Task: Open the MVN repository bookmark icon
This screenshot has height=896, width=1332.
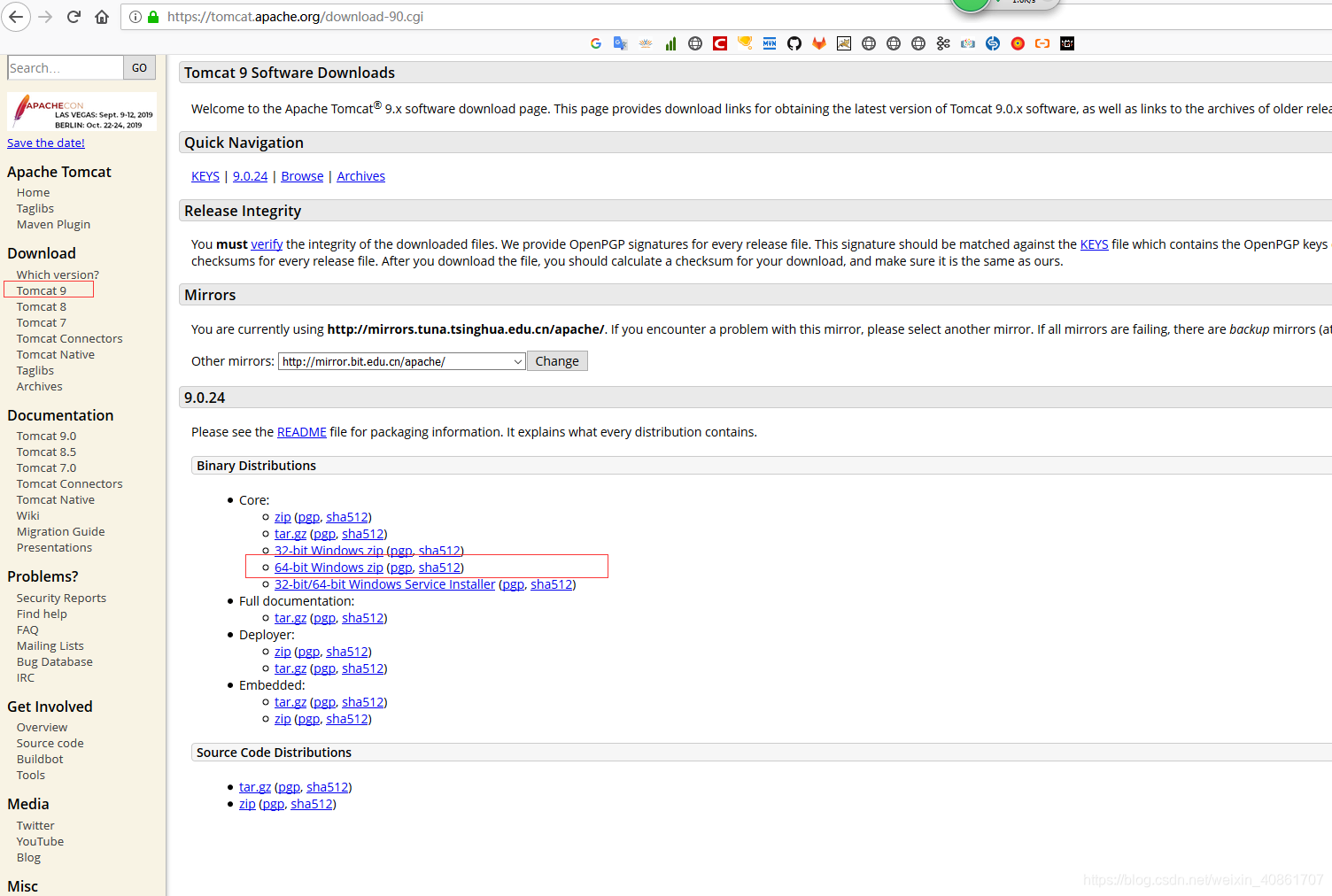Action: (770, 43)
